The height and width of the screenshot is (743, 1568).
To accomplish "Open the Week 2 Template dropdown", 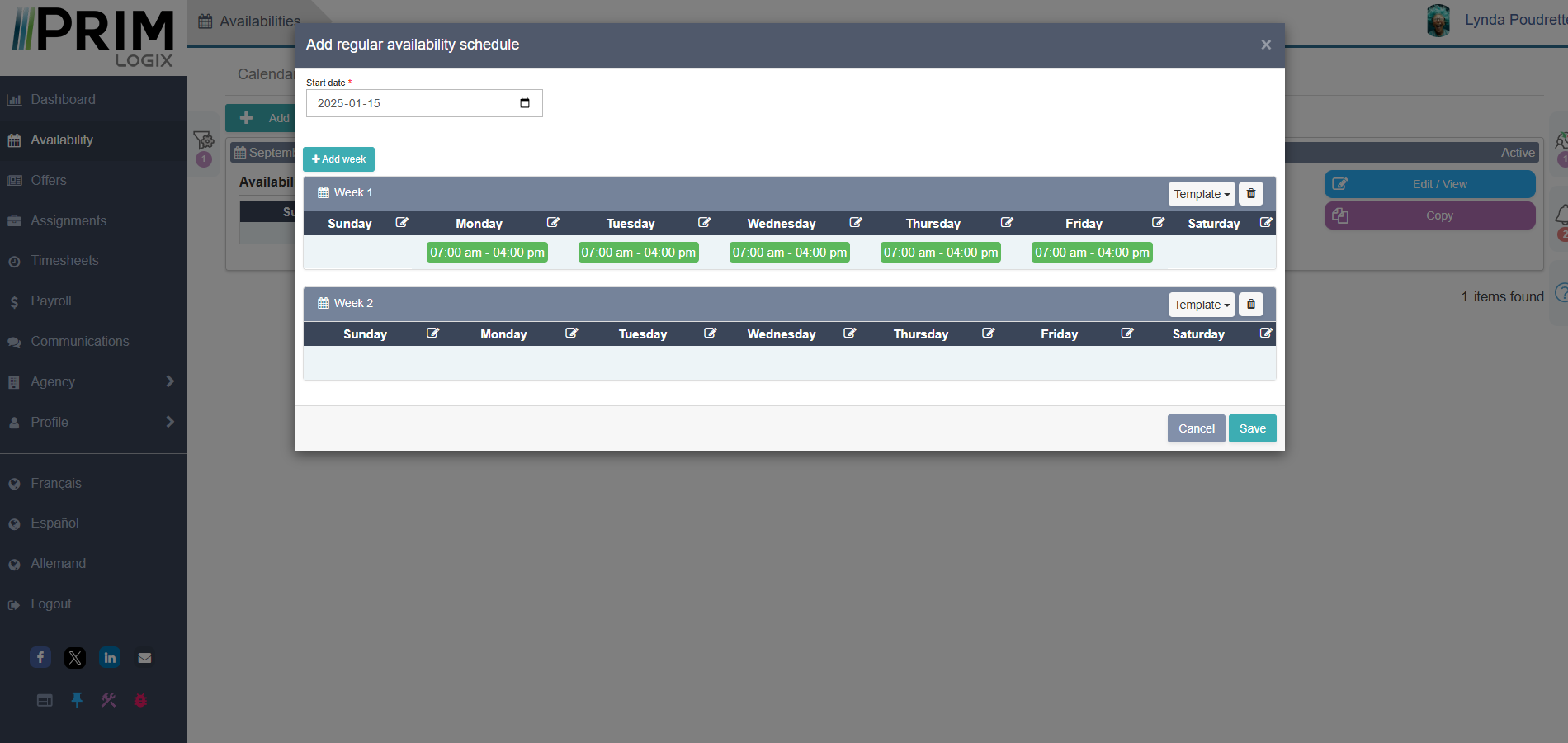I will pos(1201,305).
